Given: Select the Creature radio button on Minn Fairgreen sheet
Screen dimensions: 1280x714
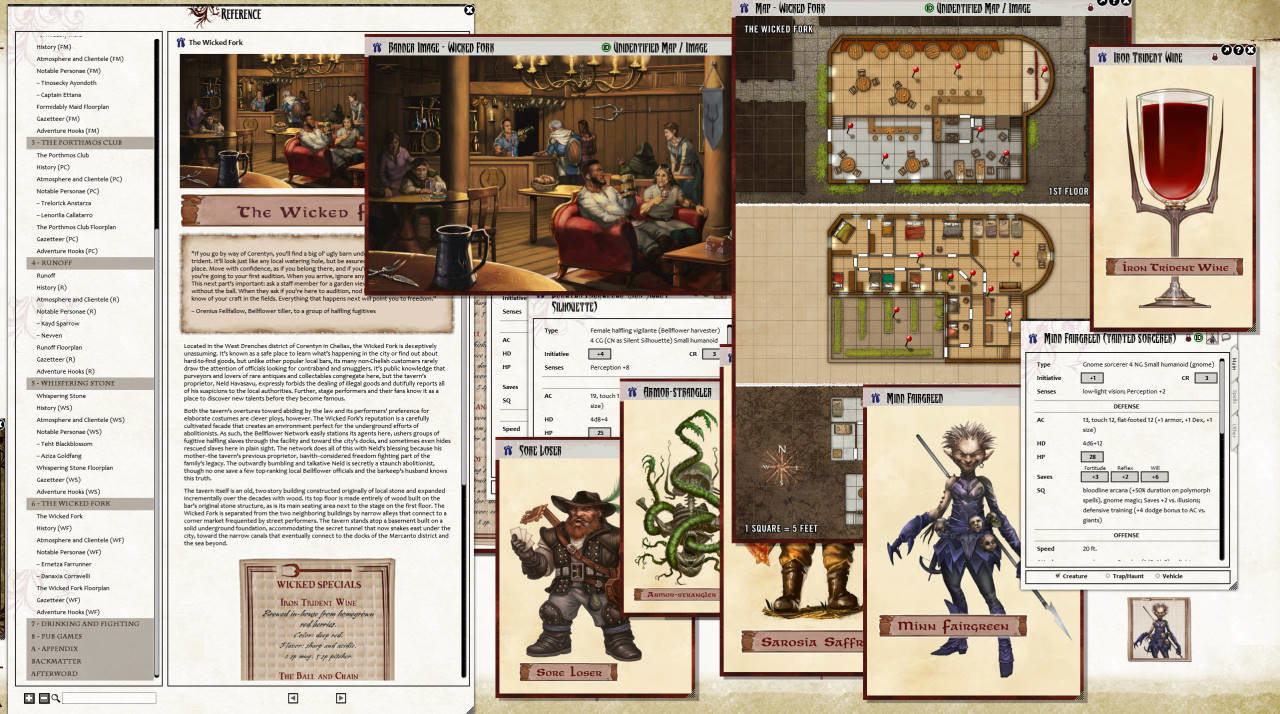Looking at the screenshot, I should pyautogui.click(x=1058, y=576).
